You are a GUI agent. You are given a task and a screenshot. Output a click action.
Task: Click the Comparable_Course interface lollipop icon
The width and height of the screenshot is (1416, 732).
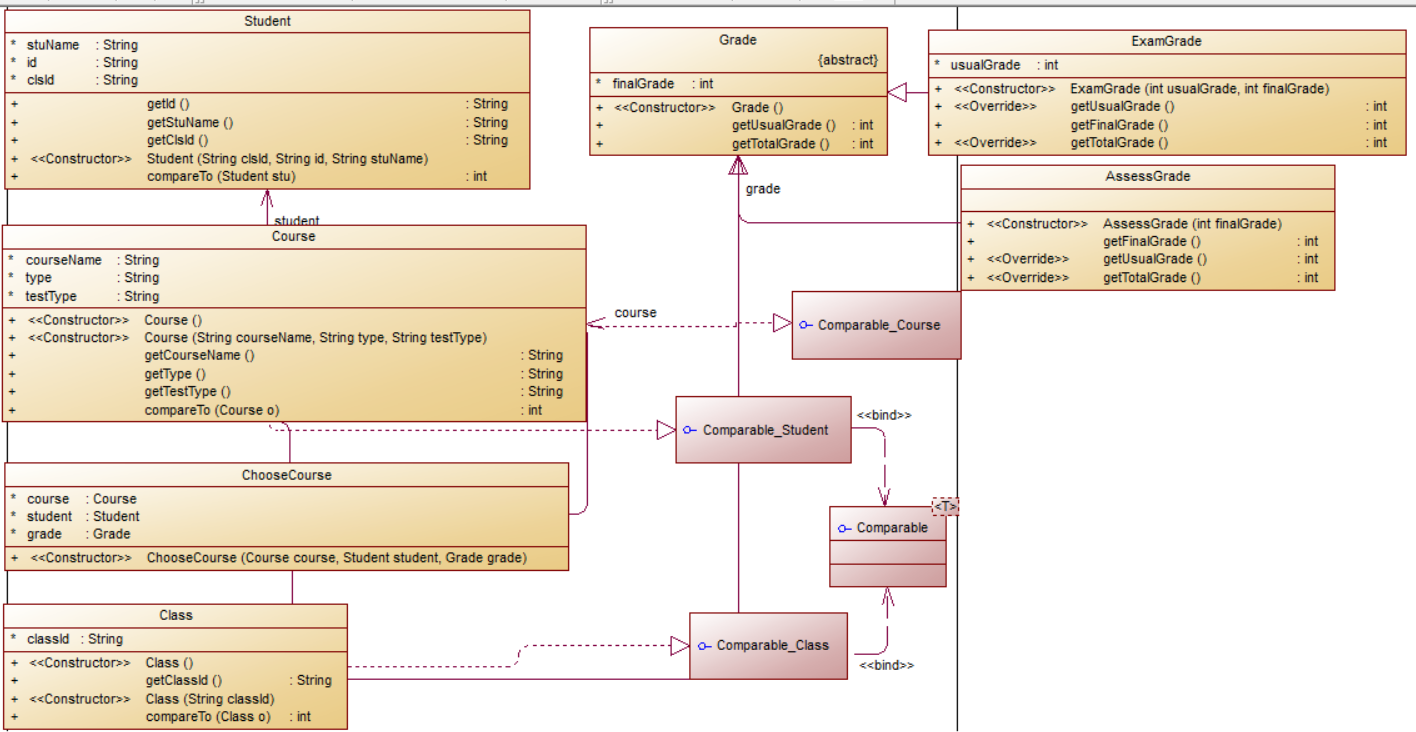click(806, 325)
